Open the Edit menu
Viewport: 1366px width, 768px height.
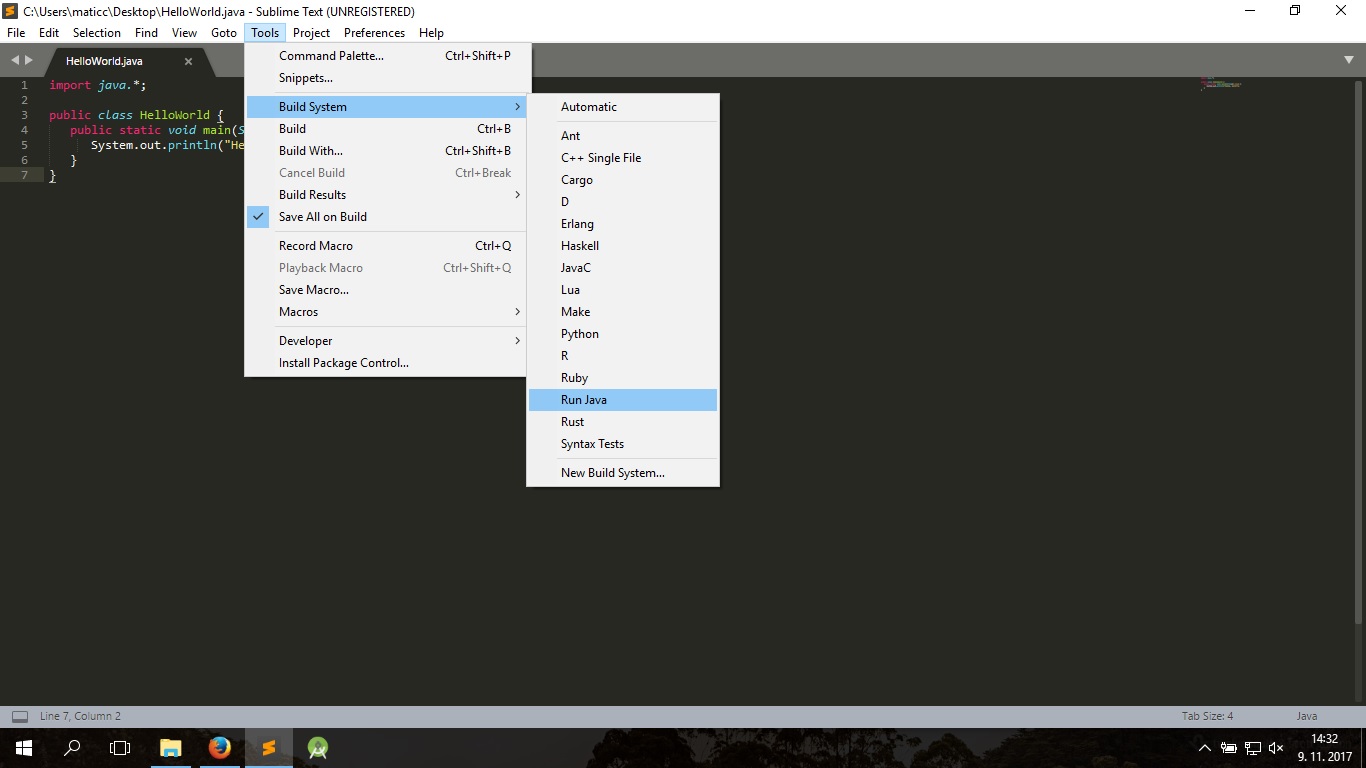(x=49, y=33)
